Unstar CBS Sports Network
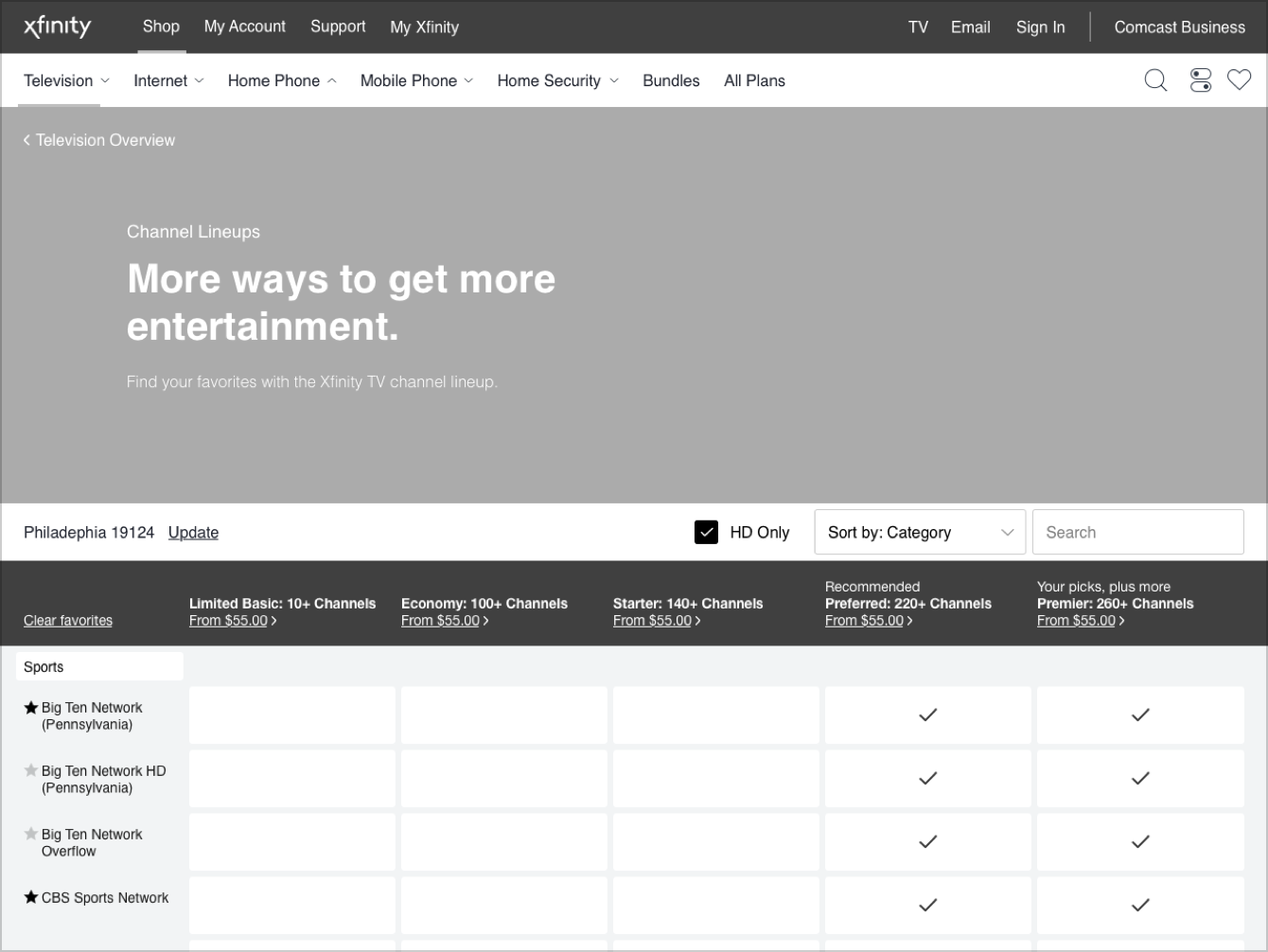This screenshot has height=952, width=1268. [30, 898]
